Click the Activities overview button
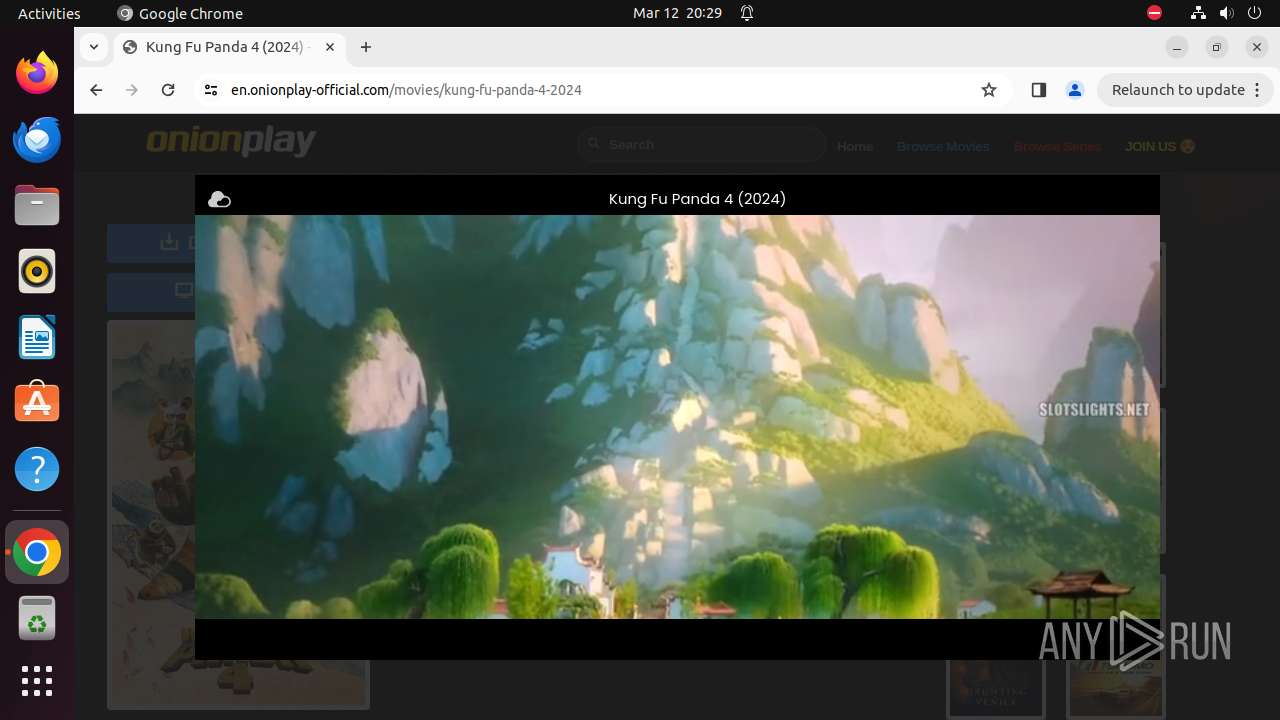The image size is (1280, 720). [49, 13]
